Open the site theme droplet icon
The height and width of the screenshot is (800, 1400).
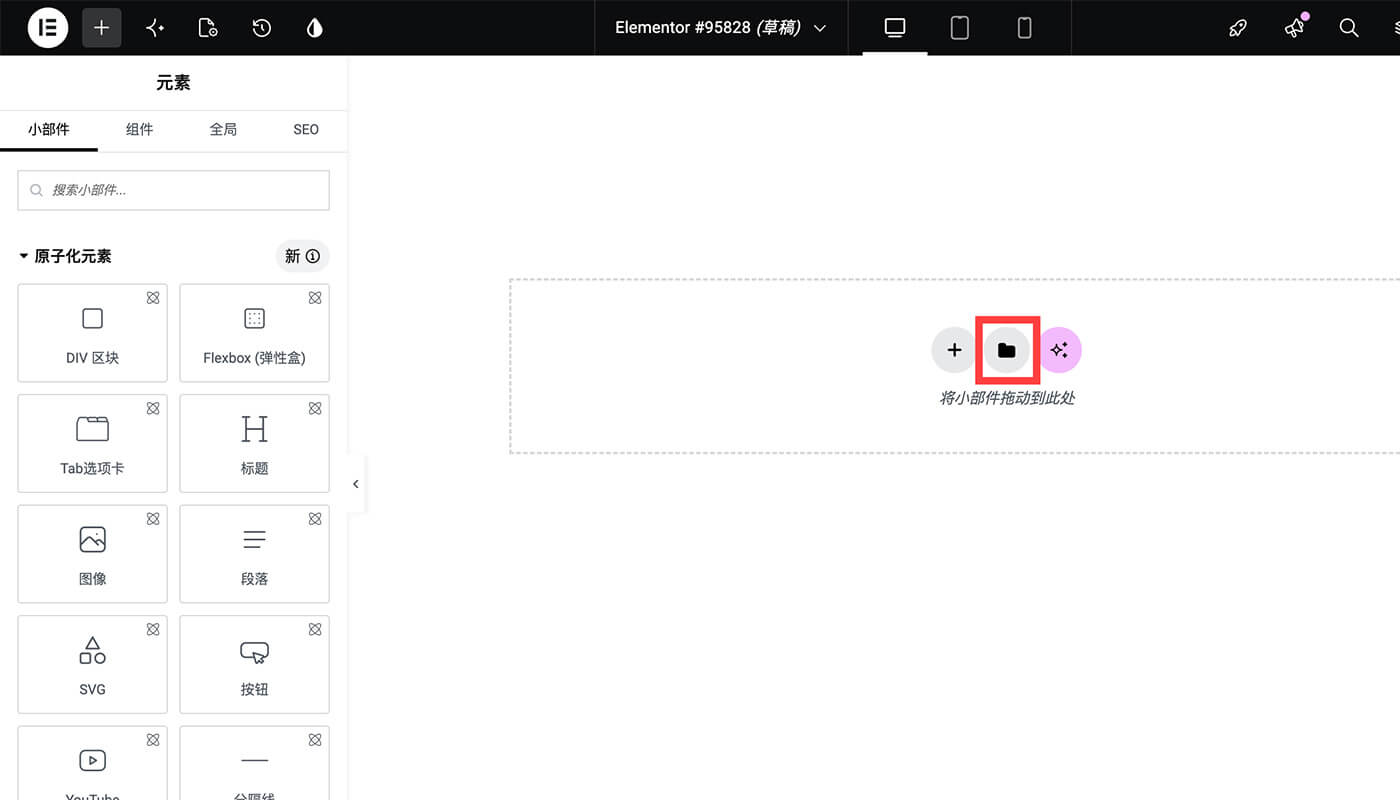(x=315, y=28)
